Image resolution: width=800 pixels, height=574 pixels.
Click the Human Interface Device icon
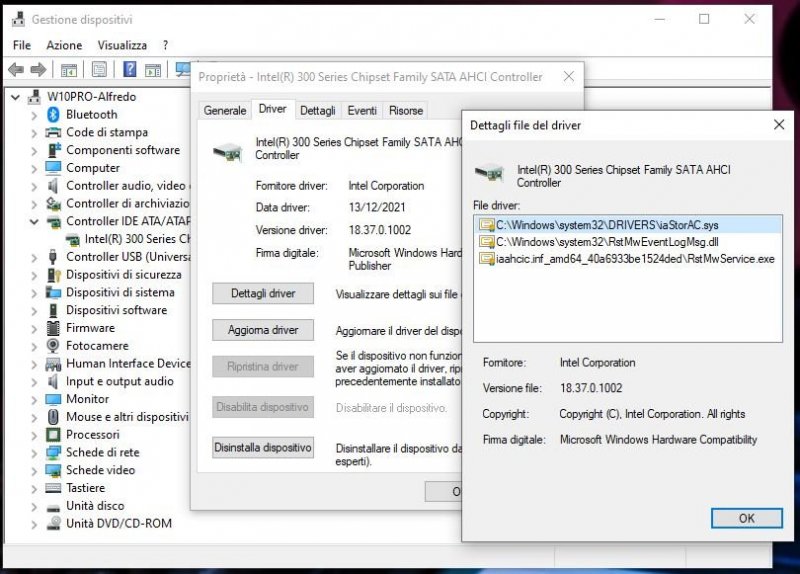53,364
